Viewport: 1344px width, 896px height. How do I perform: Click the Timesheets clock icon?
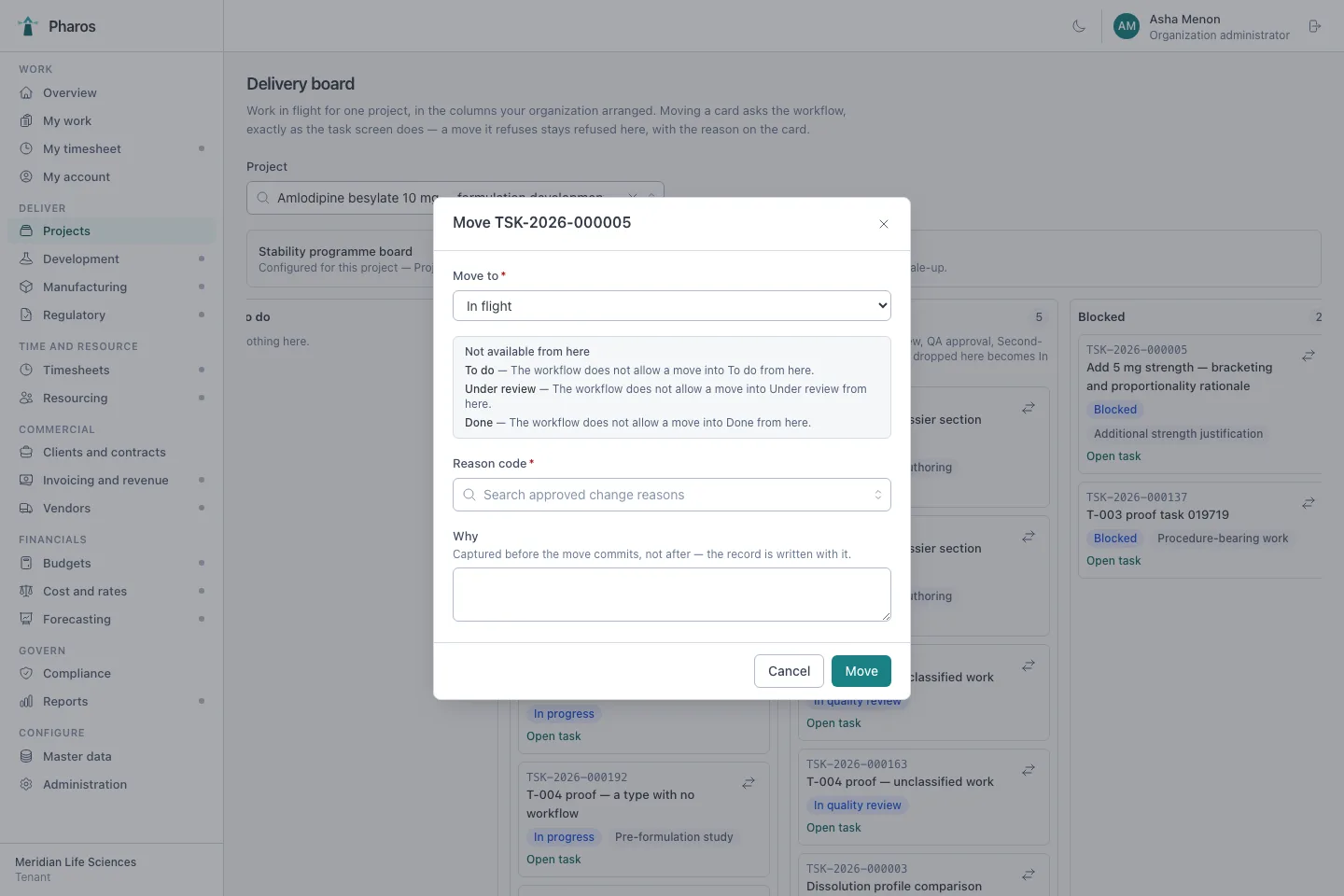26,370
